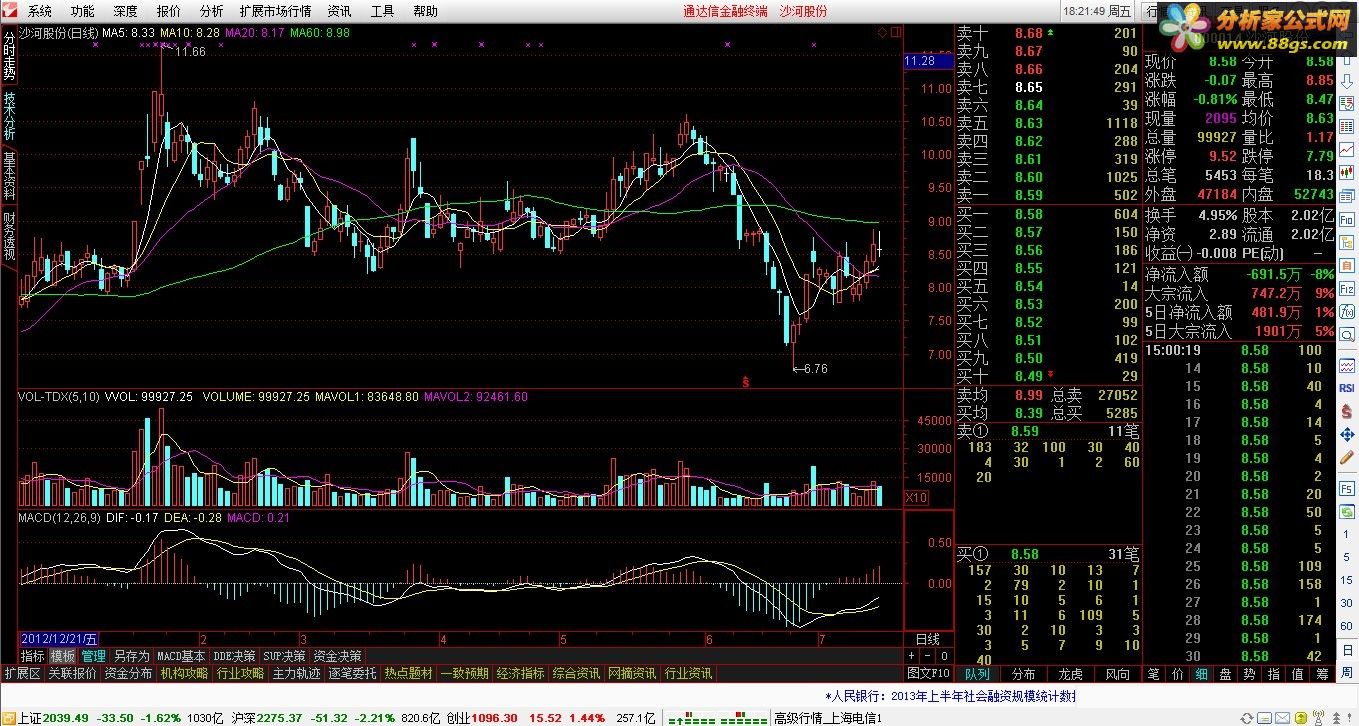Open the 功能 menu
This screenshot has width=1359, height=726.
(83, 11)
